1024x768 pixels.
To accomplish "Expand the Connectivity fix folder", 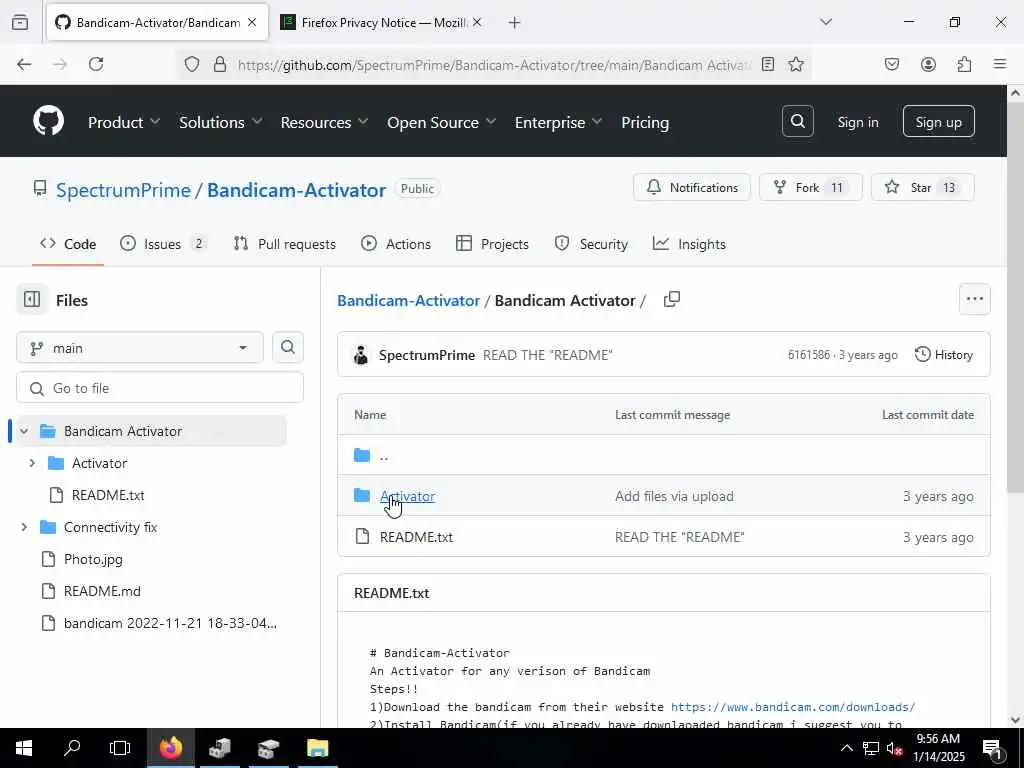I will pyautogui.click(x=24, y=527).
